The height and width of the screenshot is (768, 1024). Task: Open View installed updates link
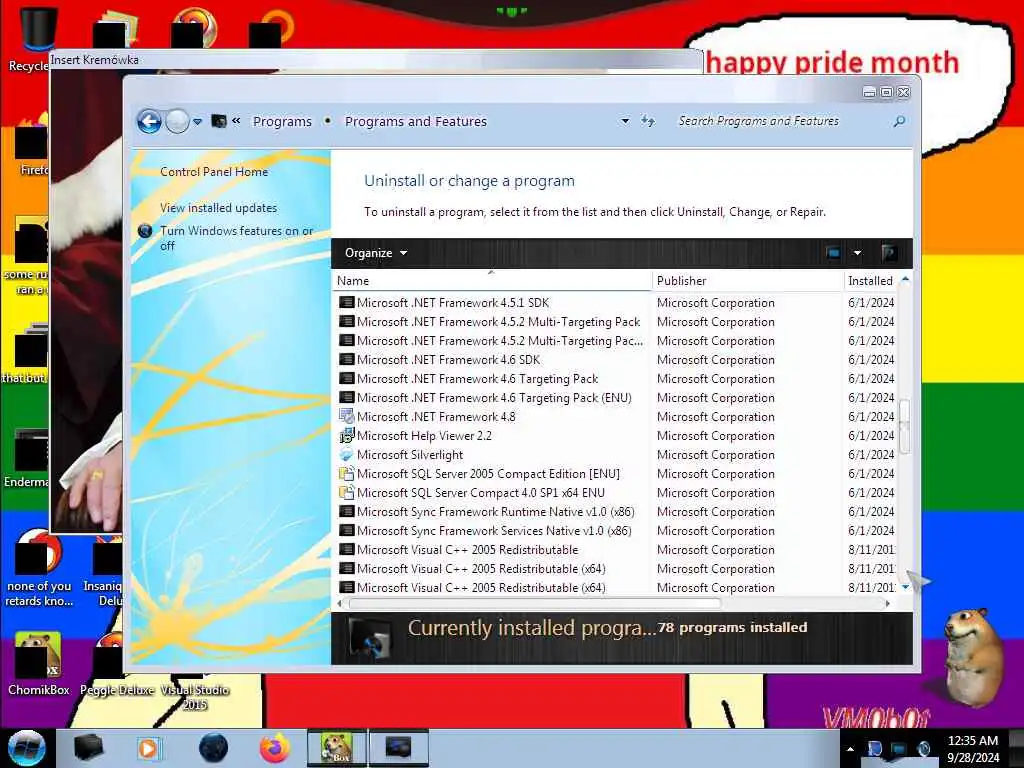[218, 208]
